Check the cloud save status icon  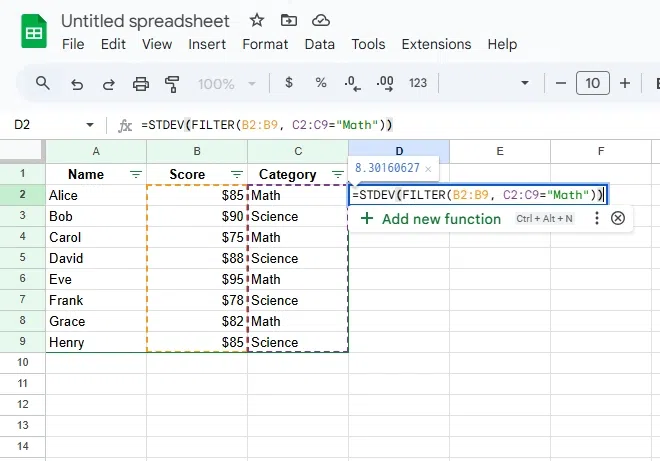(320, 20)
